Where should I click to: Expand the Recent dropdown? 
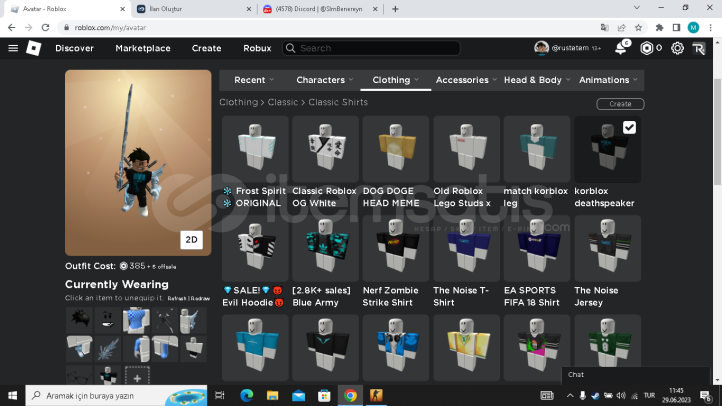254,80
